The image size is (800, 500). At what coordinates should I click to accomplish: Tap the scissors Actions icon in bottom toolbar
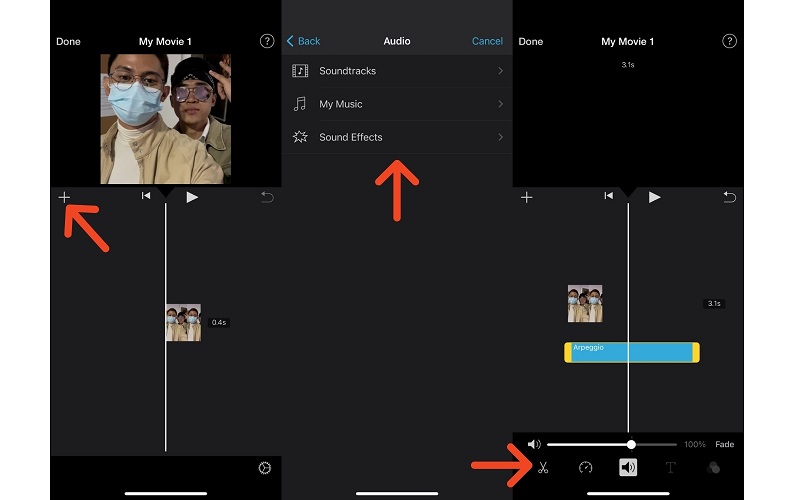coord(543,467)
